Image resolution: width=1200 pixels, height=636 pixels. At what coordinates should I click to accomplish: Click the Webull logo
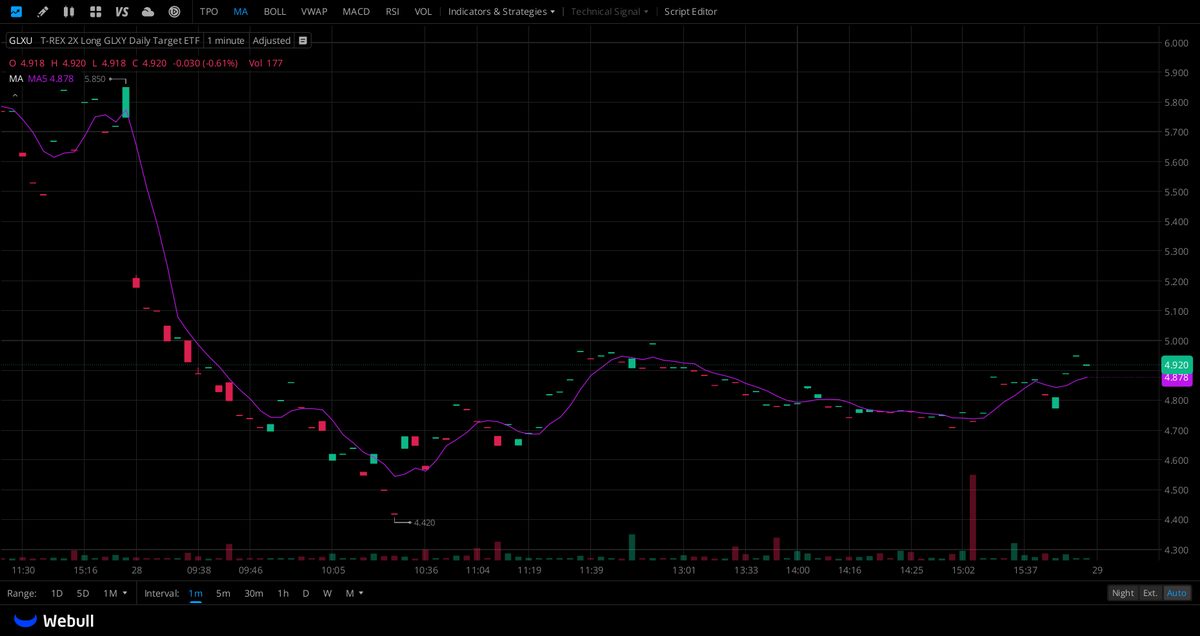click(54, 621)
